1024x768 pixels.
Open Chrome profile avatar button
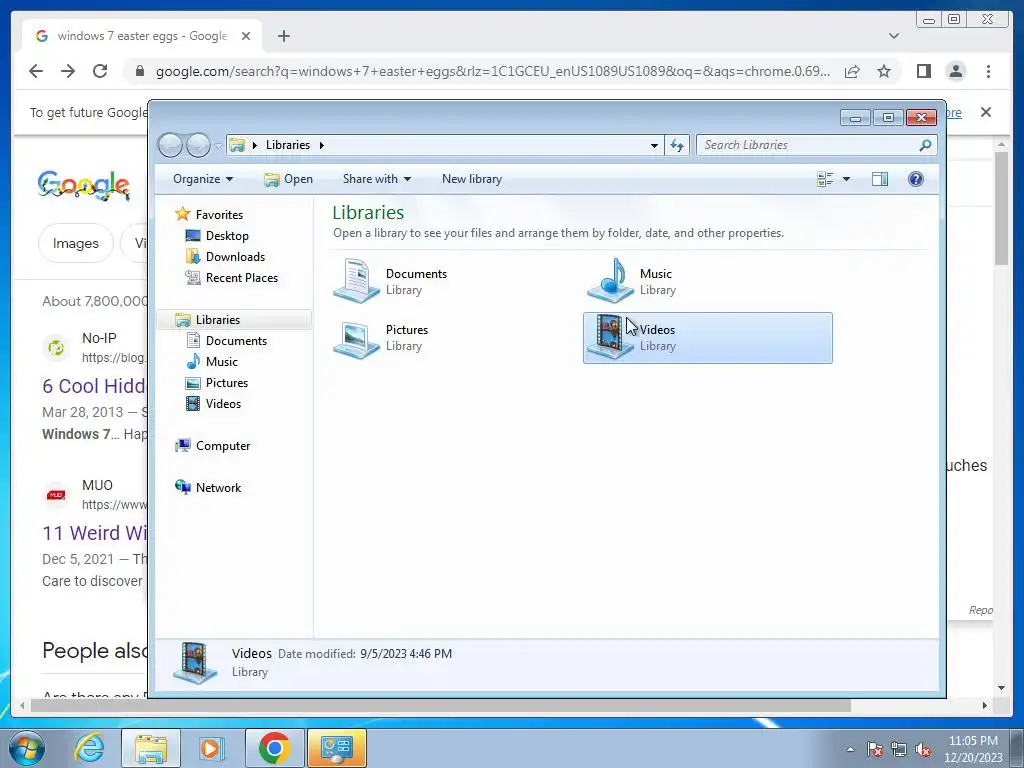click(955, 71)
